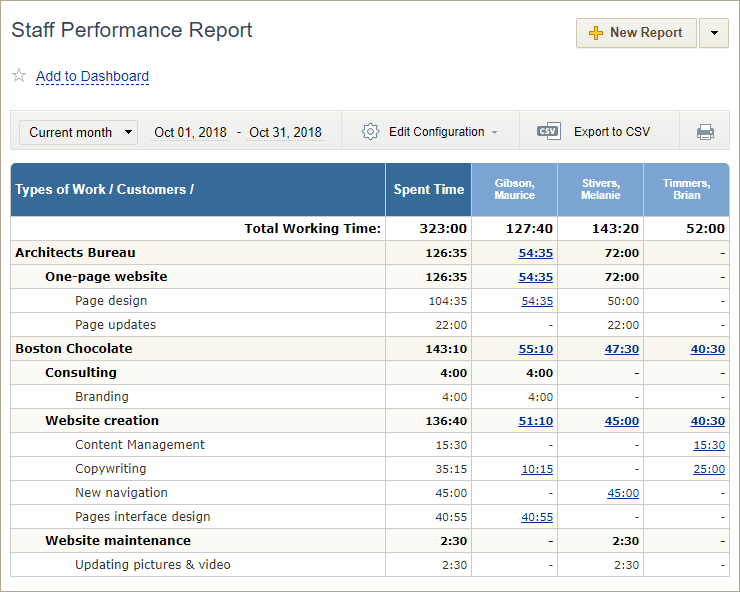Open Timmers' 25:00 Copywriting time
The width and height of the screenshot is (740, 592).
[x=709, y=469]
